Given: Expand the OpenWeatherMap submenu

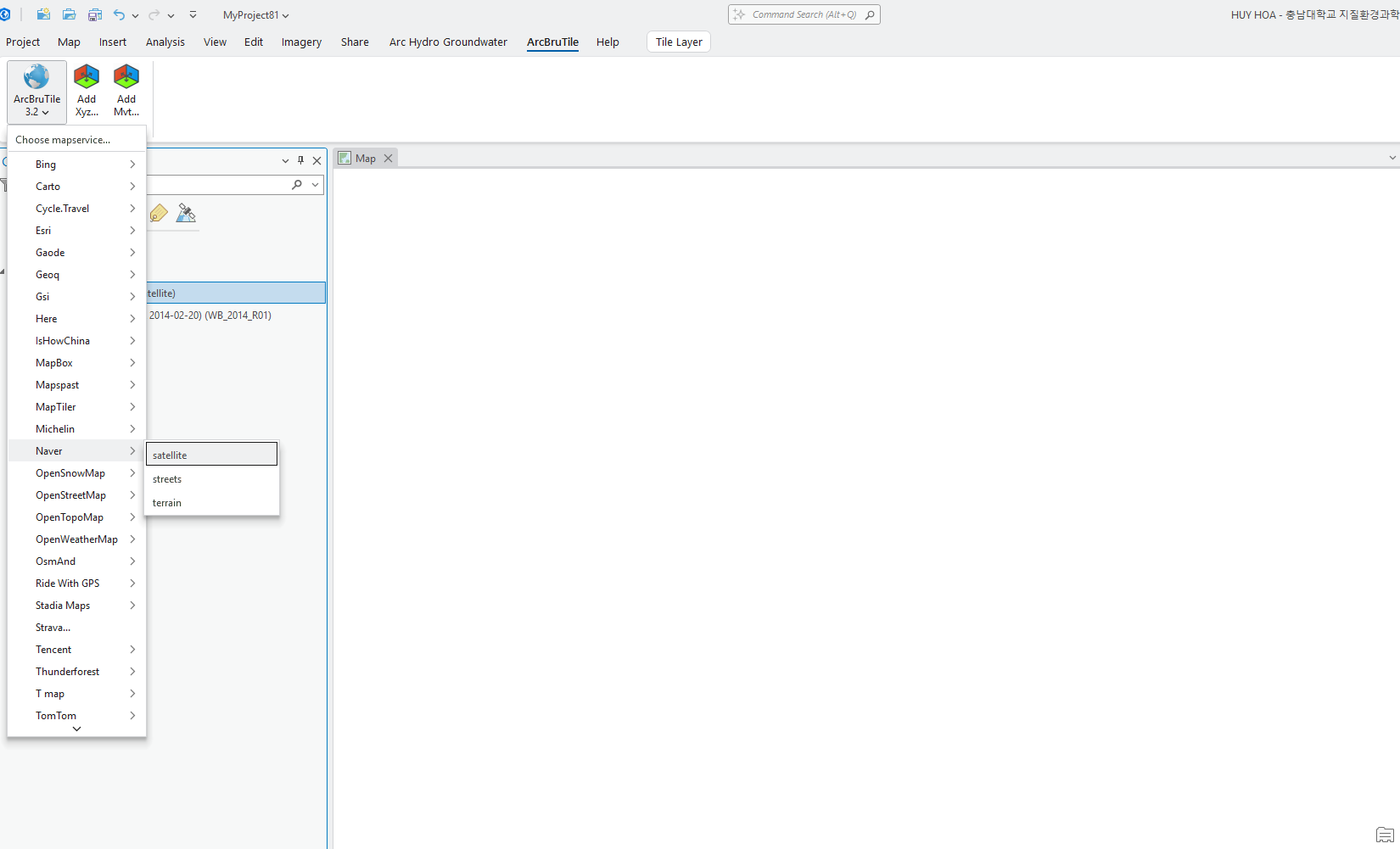Looking at the screenshot, I should pos(76,539).
